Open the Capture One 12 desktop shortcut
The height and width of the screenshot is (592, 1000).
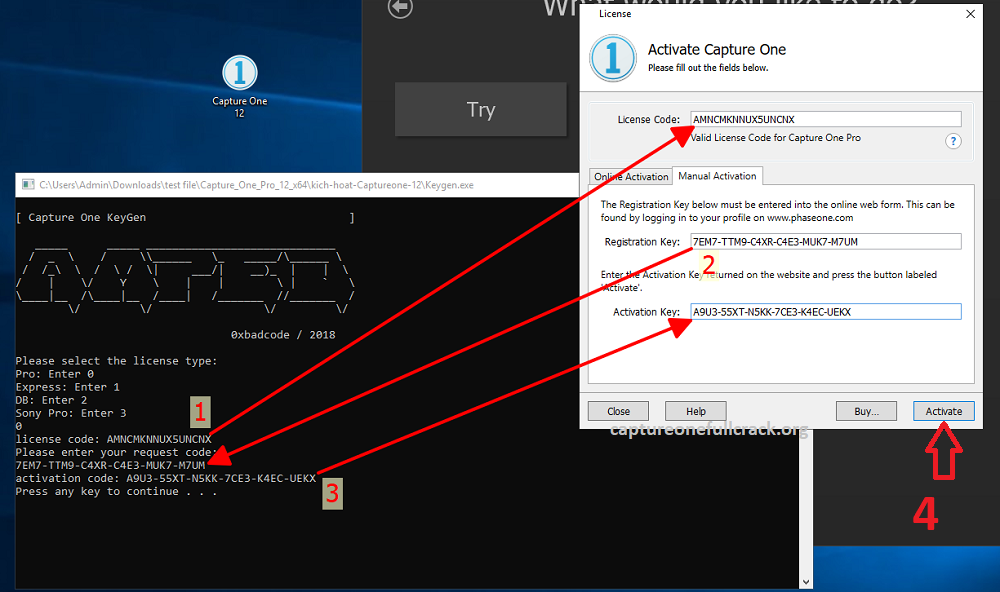point(240,87)
